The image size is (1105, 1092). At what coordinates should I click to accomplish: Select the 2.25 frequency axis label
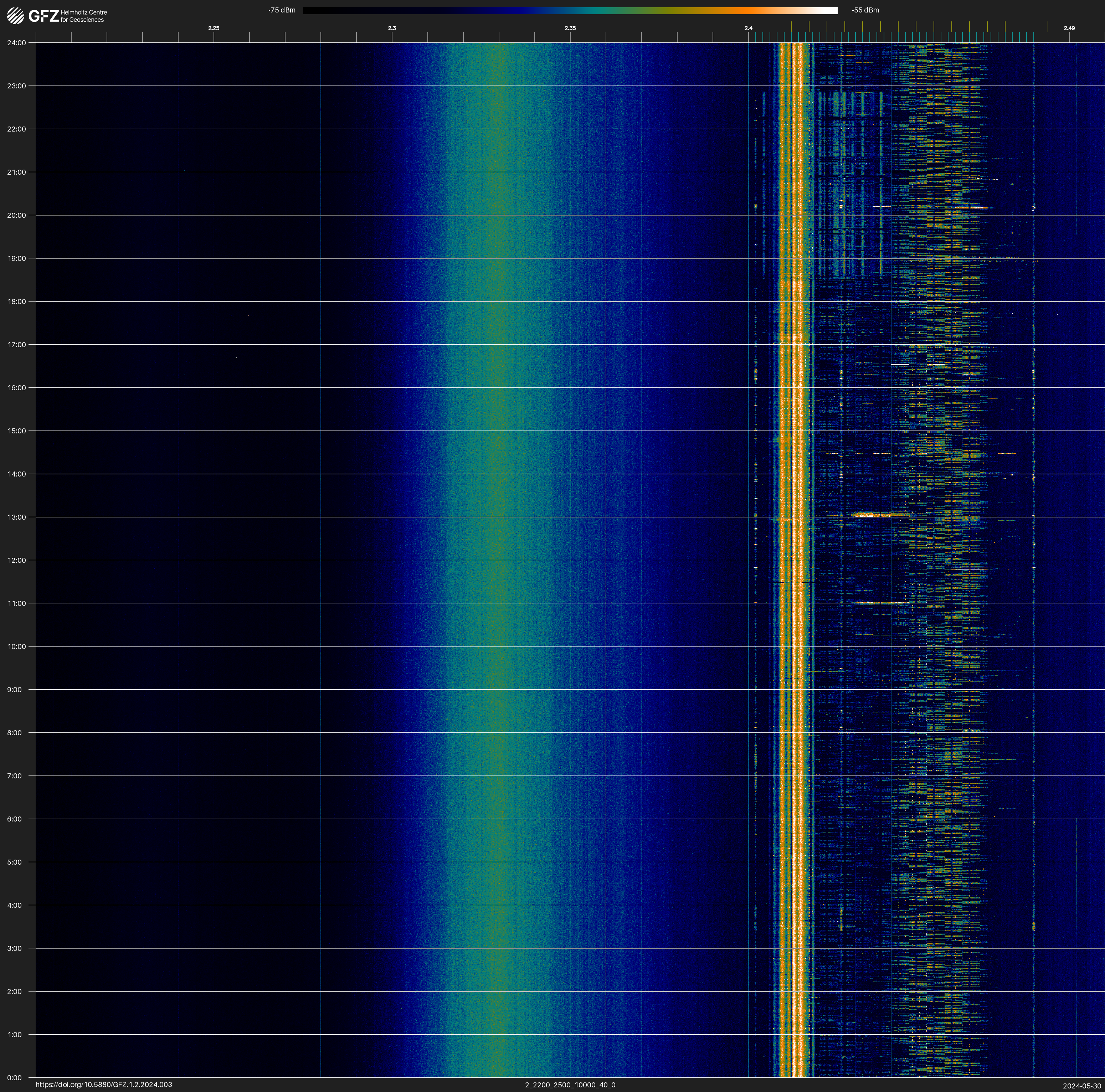tap(213, 28)
